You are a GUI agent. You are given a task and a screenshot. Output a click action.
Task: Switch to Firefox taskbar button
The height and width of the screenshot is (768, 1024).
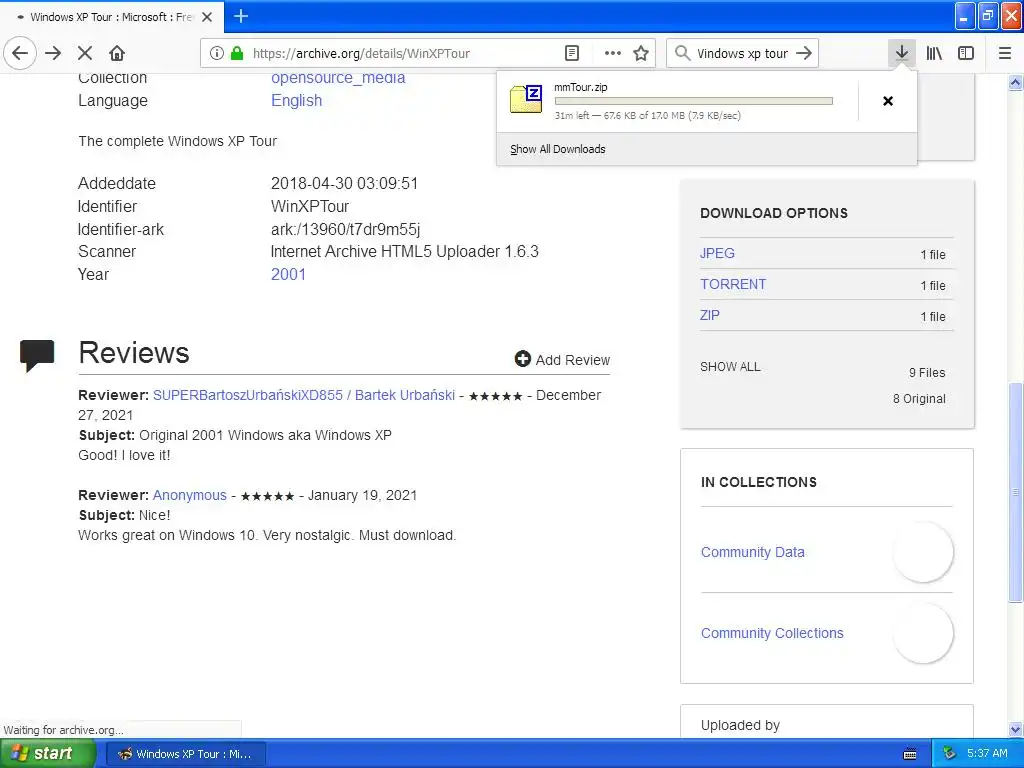pos(185,754)
